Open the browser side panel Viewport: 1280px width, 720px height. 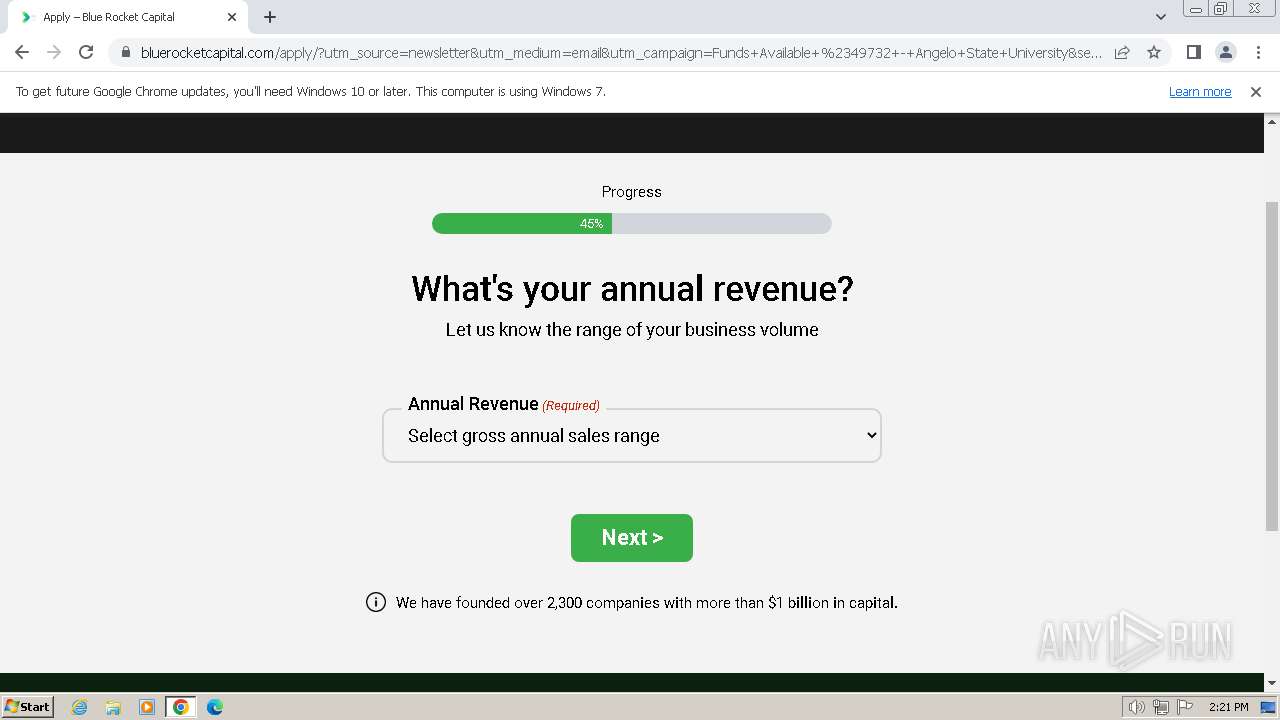click(x=1193, y=52)
